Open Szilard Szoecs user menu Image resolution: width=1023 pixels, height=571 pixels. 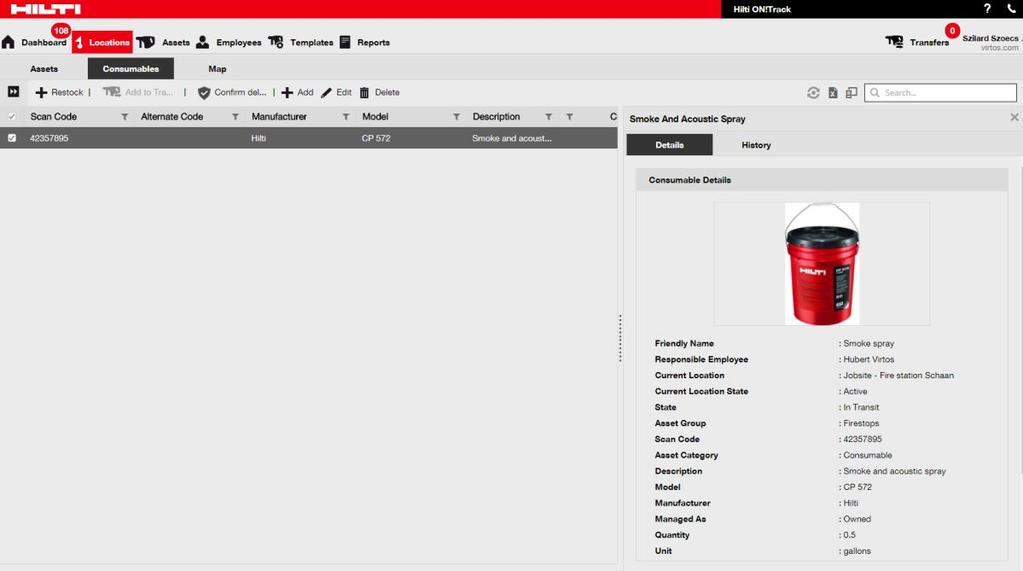coord(991,42)
